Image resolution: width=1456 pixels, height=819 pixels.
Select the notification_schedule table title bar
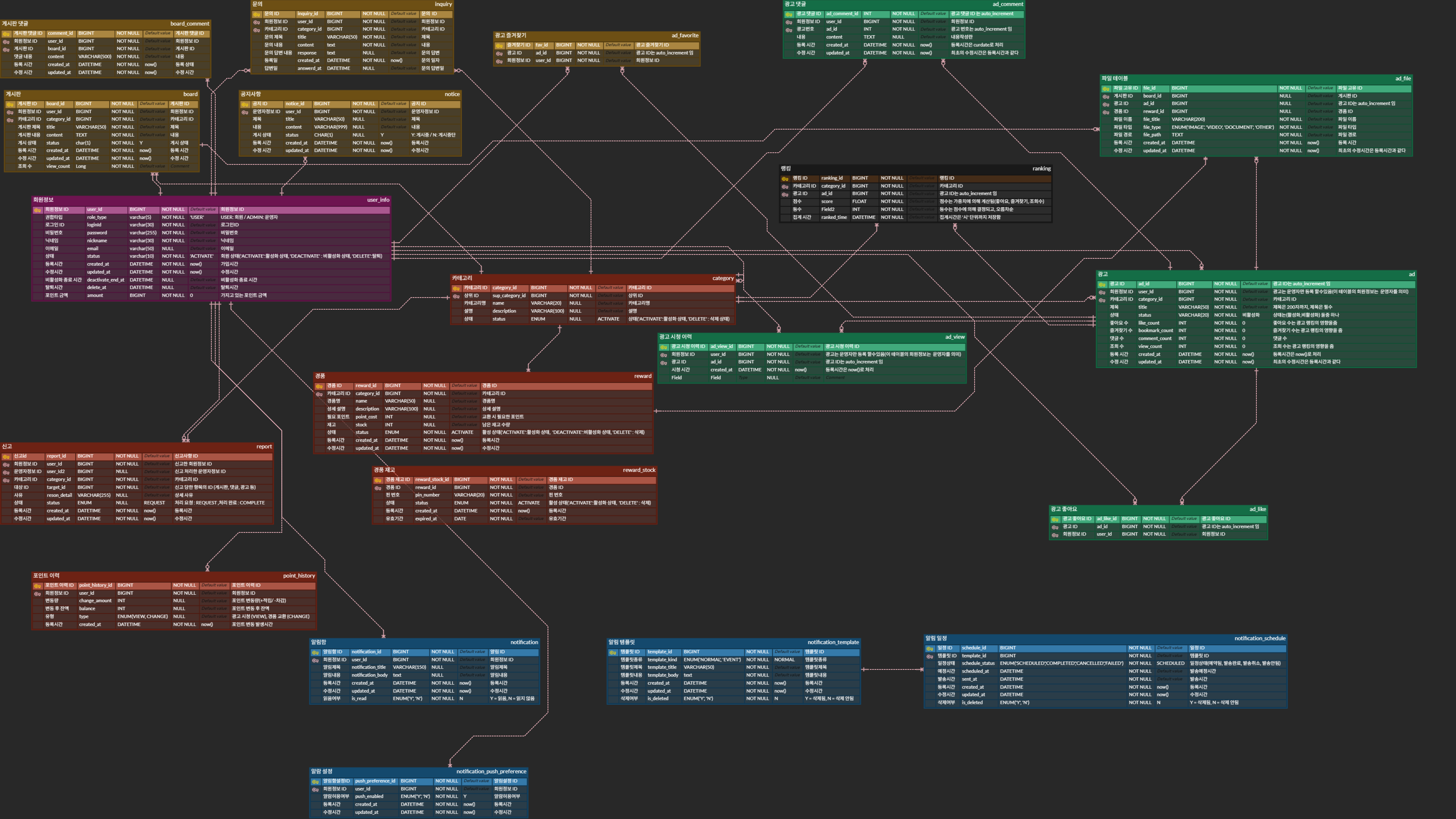[x=1105, y=638]
